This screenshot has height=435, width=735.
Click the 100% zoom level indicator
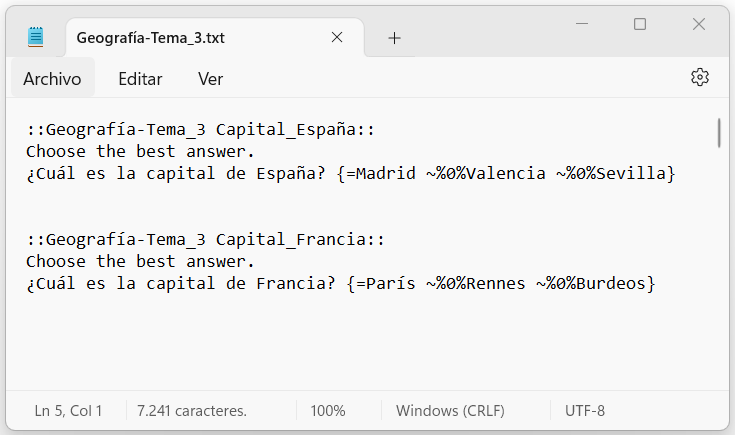328,411
